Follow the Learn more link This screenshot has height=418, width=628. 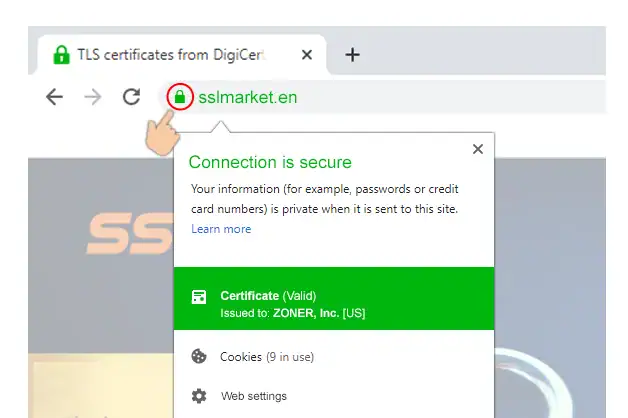pos(221,229)
